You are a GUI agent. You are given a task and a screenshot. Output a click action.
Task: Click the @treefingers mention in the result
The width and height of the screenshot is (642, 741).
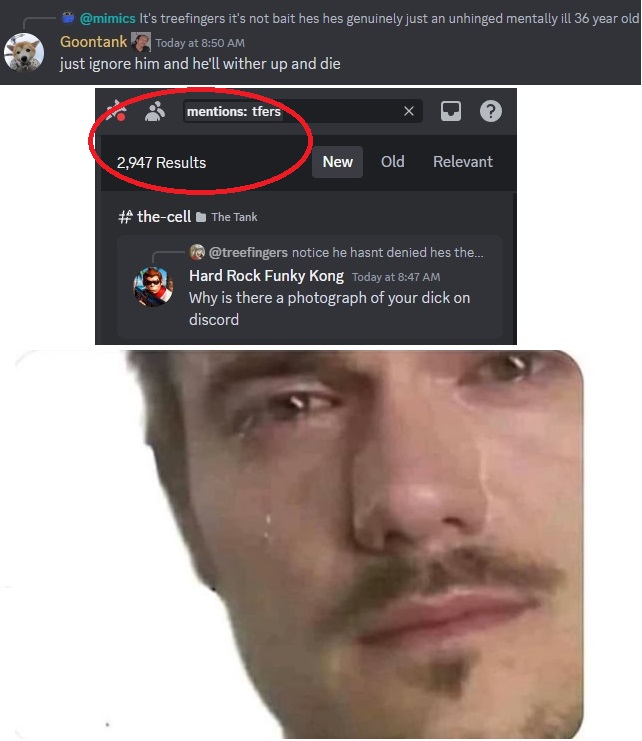coord(248,252)
